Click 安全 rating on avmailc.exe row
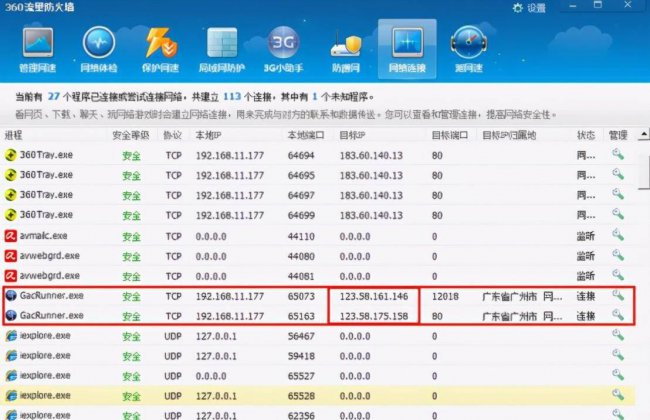 131,237
